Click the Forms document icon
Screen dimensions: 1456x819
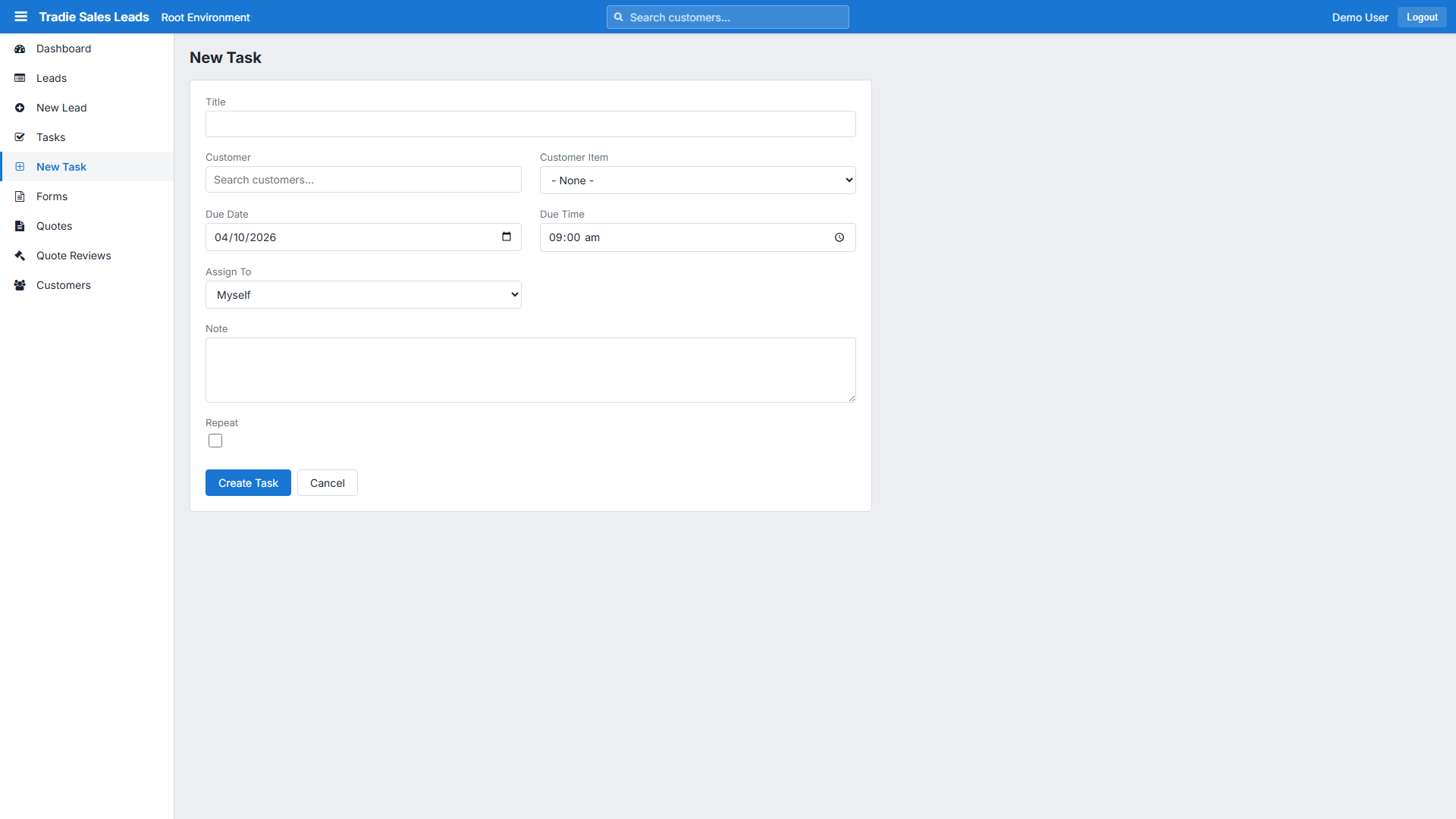20,196
